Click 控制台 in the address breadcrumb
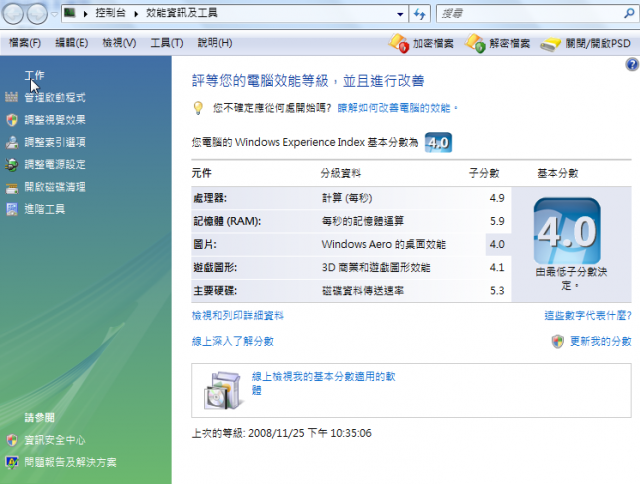Viewport: 640px width, 484px height. click(x=110, y=13)
